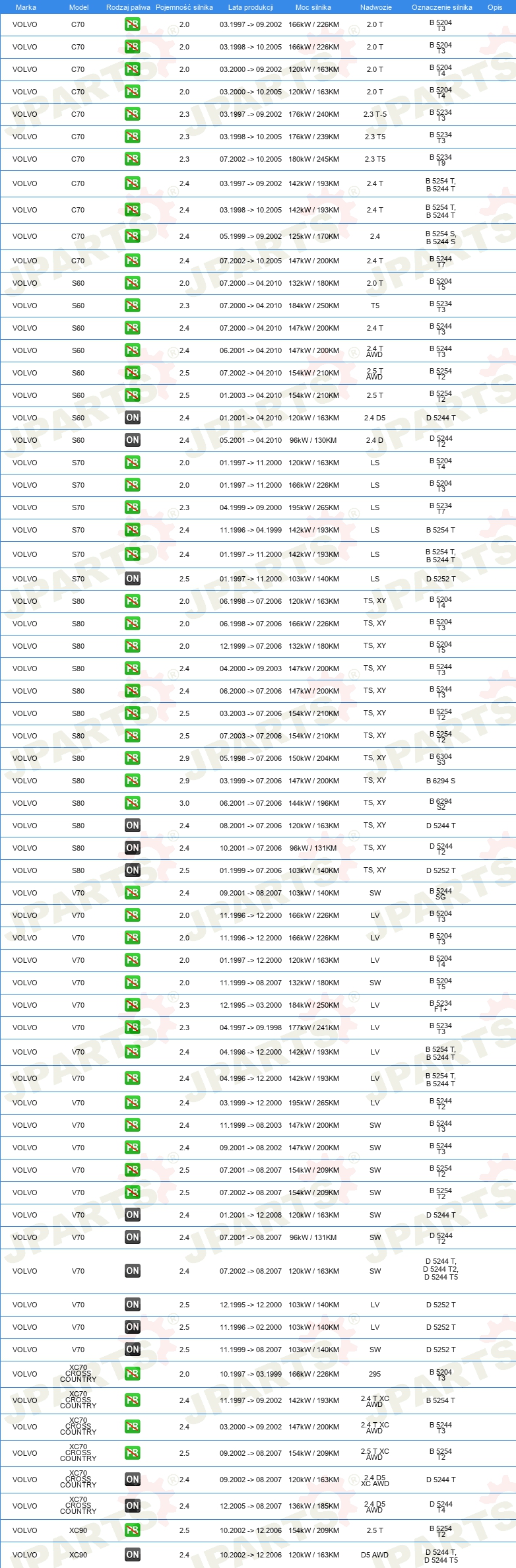Click petrol icon in S80 B 6294 S row

[132, 781]
